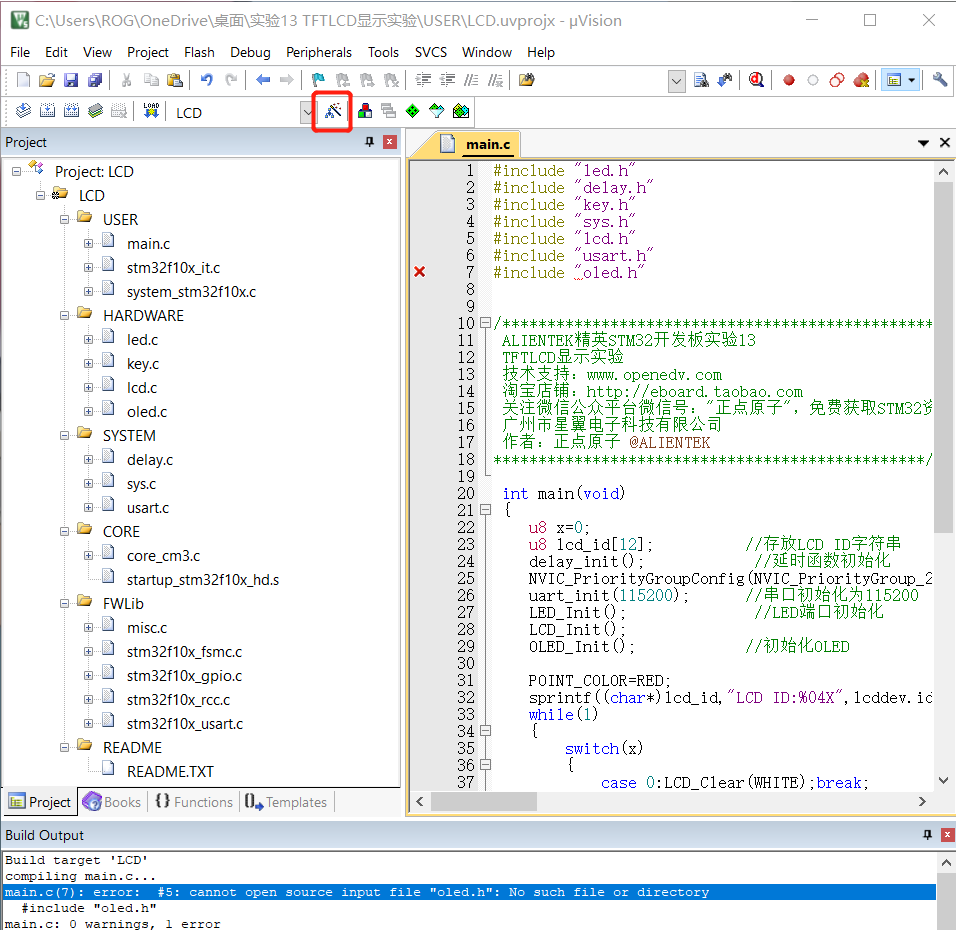Viewport: 956px width, 930px height.
Task: Open the SVCS menu
Action: 430,52
